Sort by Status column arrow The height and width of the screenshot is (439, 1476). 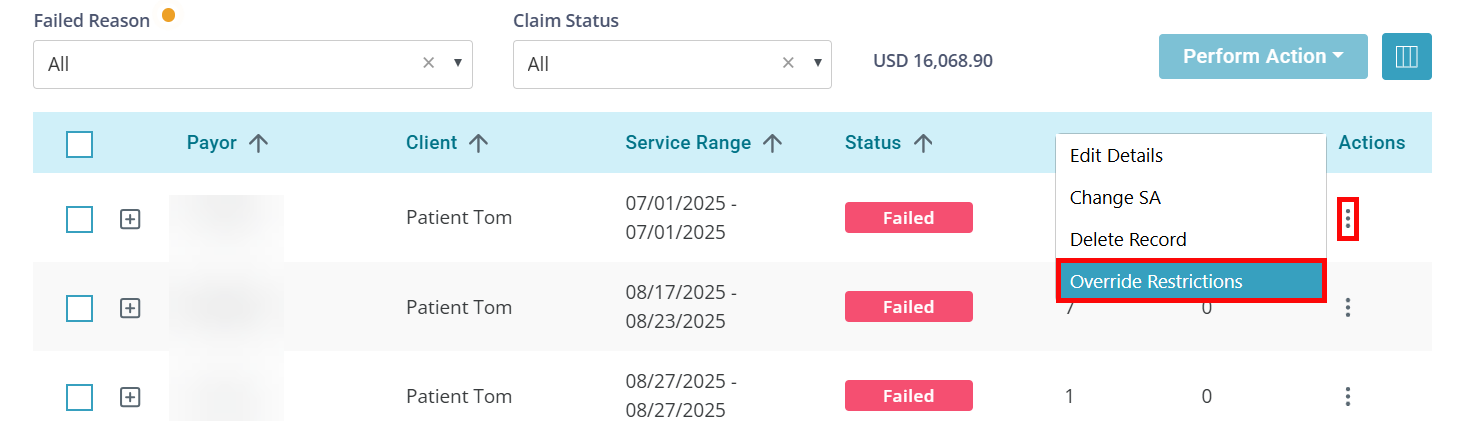click(923, 143)
